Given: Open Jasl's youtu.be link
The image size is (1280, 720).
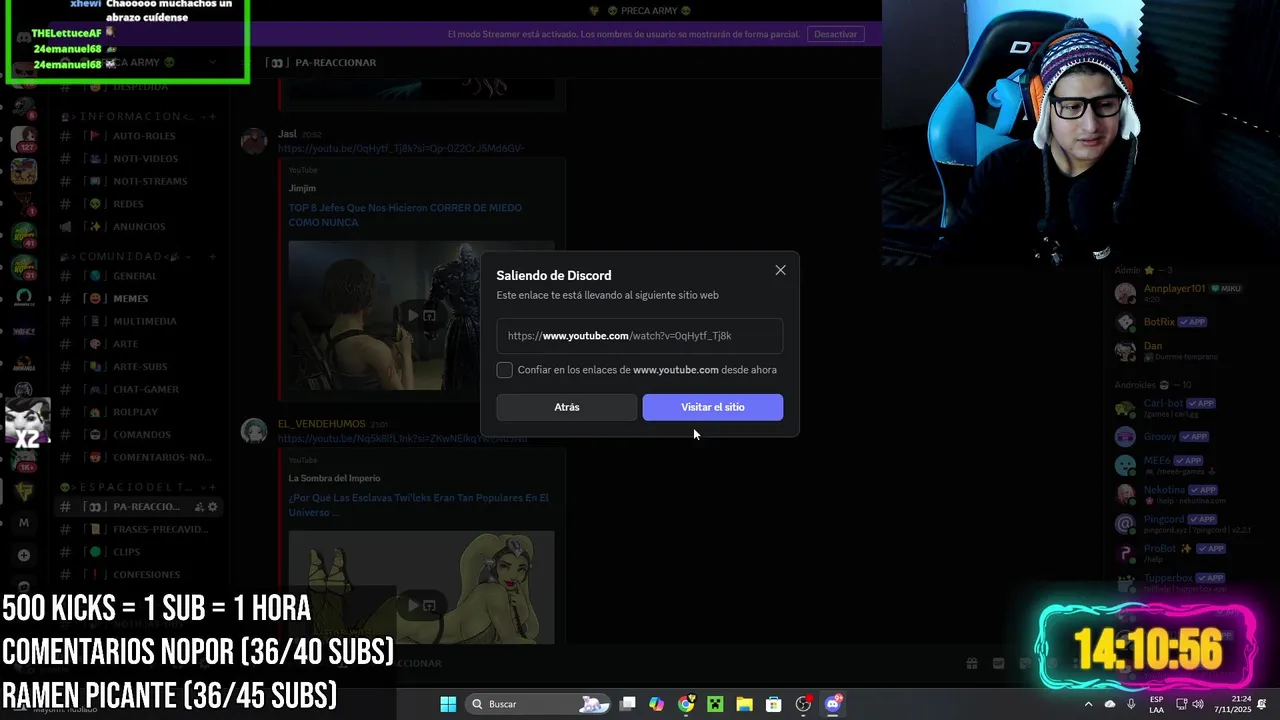Looking at the screenshot, I should [x=401, y=148].
